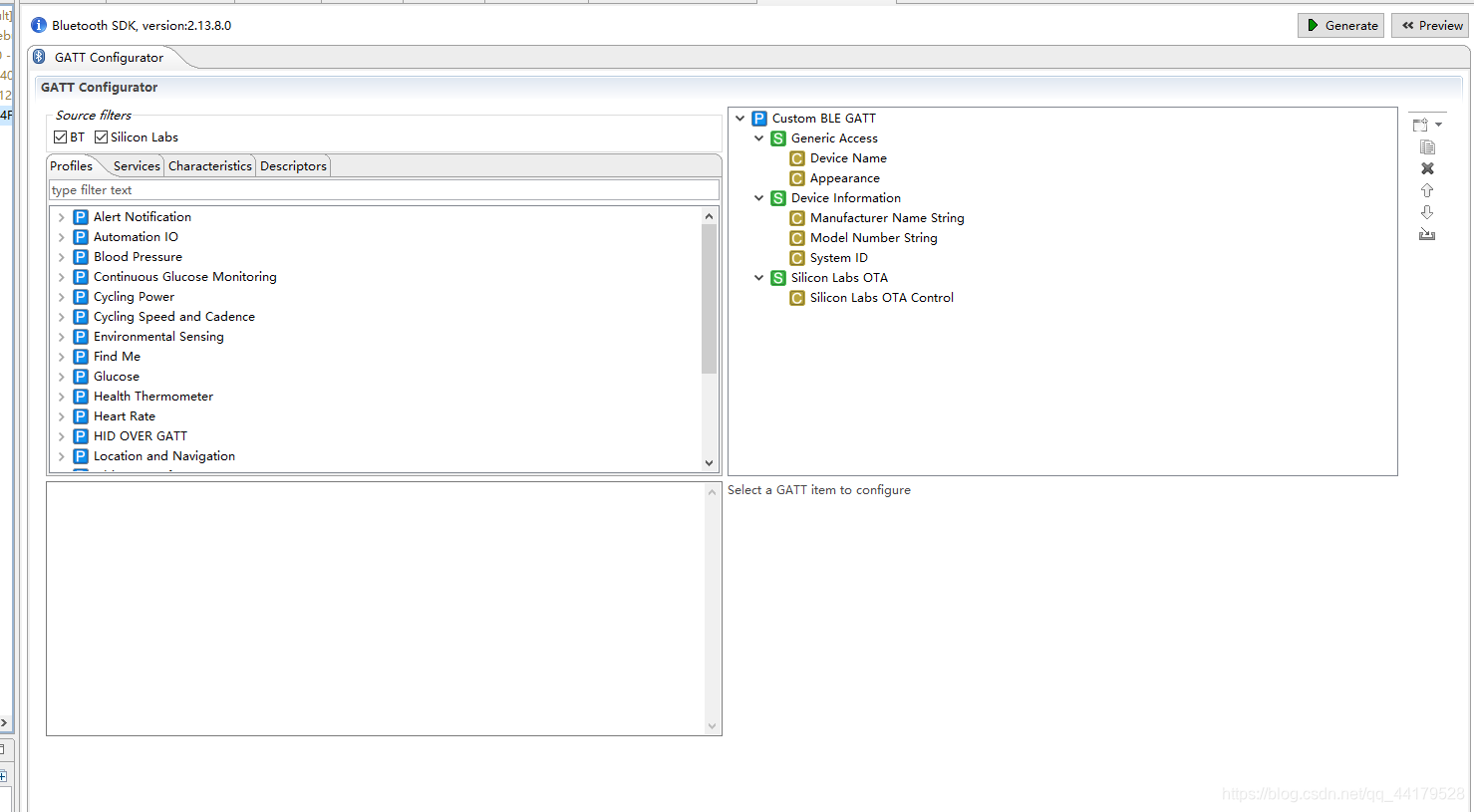Image resolution: width=1474 pixels, height=812 pixels.
Task: Click the profile list scrollbar thumb
Action: click(710, 299)
